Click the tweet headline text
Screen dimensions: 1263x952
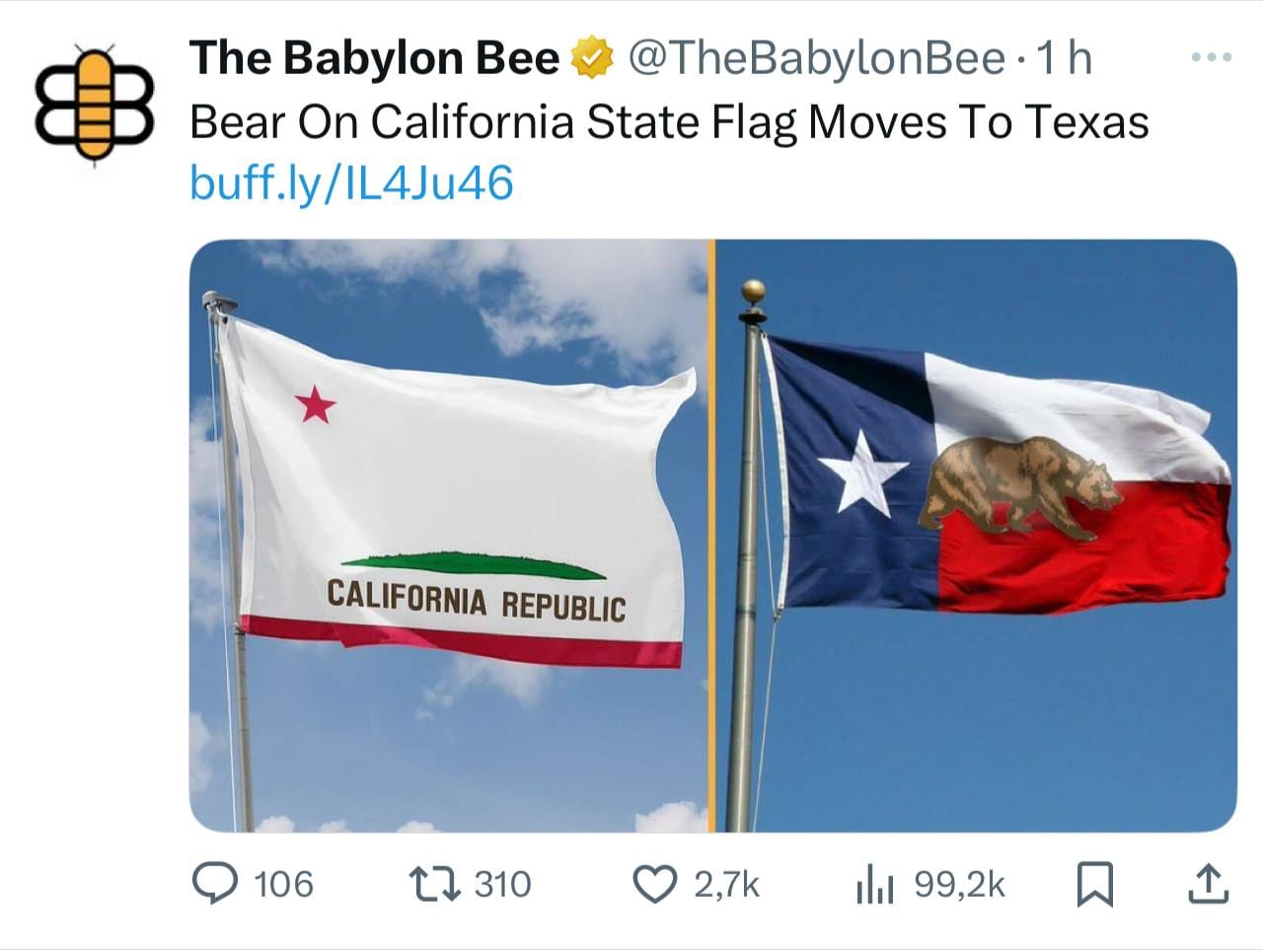pos(669,122)
